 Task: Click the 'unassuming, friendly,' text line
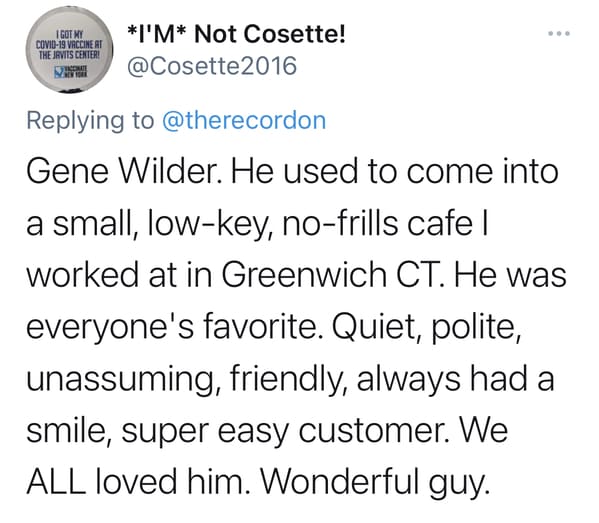[x=187, y=379]
